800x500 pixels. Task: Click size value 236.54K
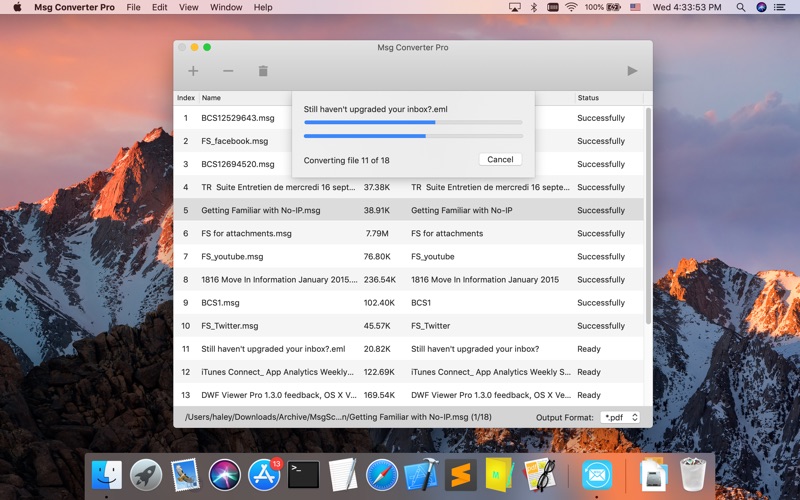[380, 280]
